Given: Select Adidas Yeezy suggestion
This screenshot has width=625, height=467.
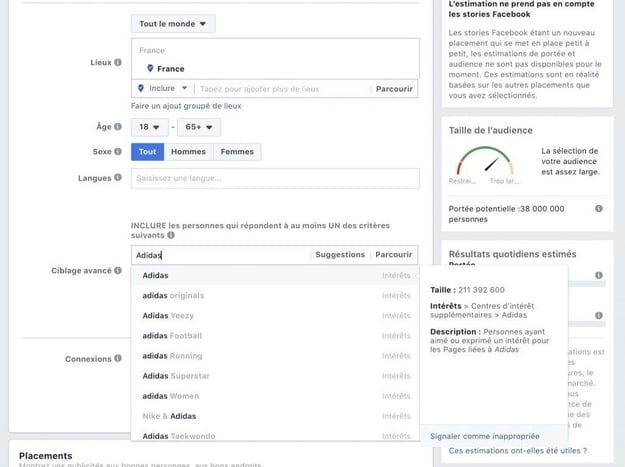Looking at the screenshot, I should pyautogui.click(x=275, y=316).
